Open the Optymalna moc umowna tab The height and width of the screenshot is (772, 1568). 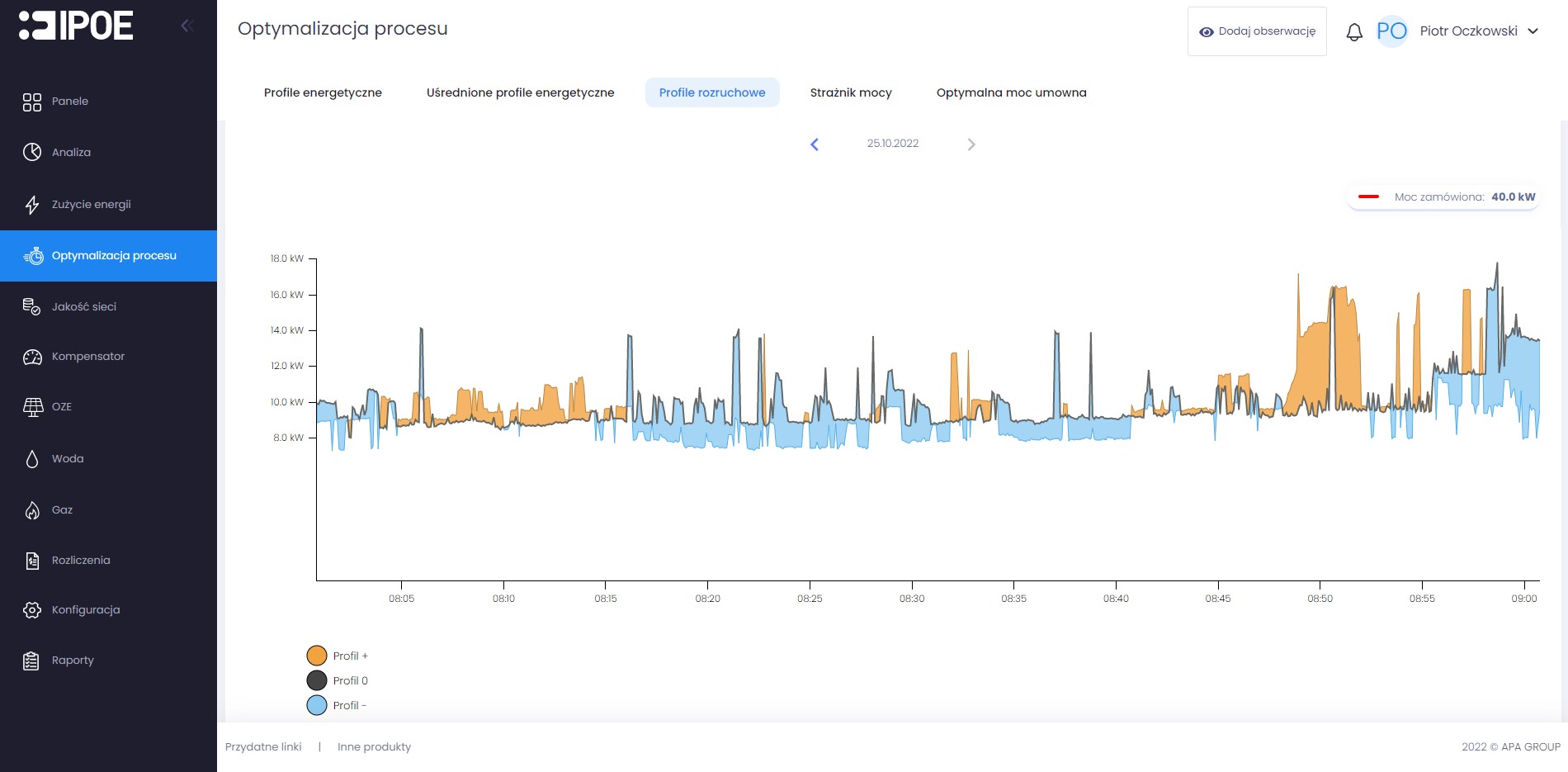(1011, 92)
